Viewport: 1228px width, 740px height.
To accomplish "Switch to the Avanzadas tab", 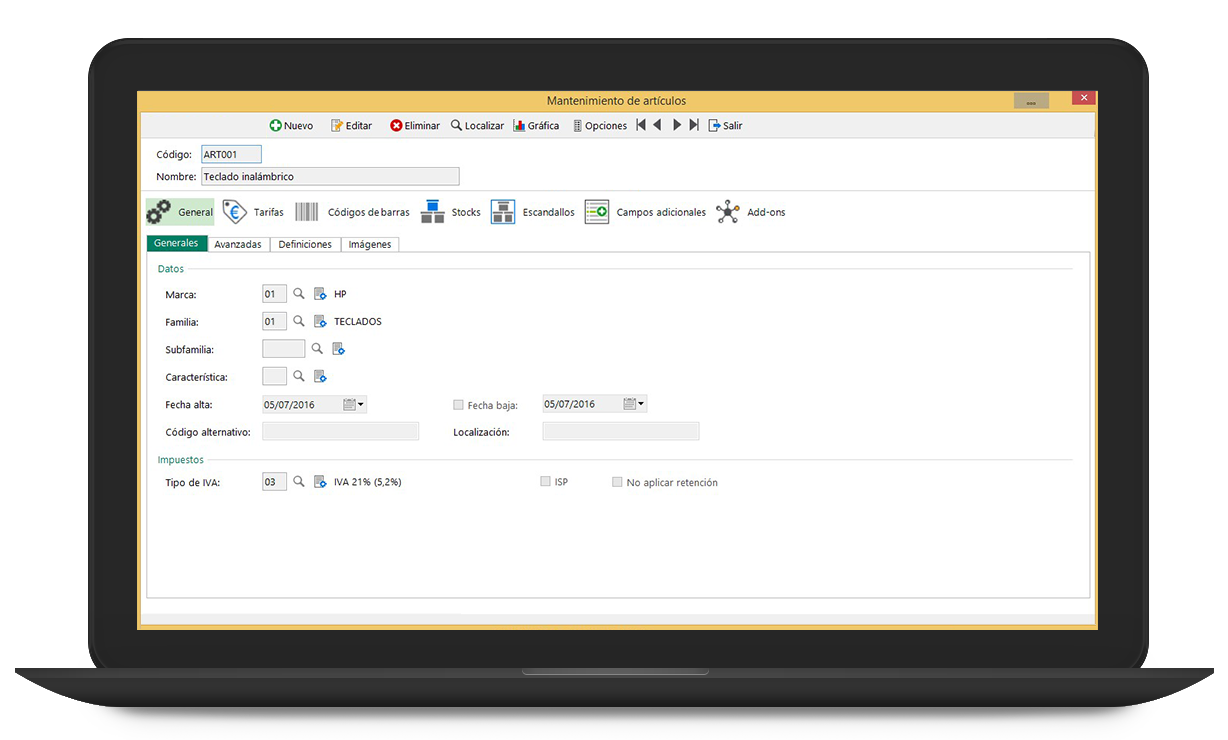I will [x=238, y=244].
